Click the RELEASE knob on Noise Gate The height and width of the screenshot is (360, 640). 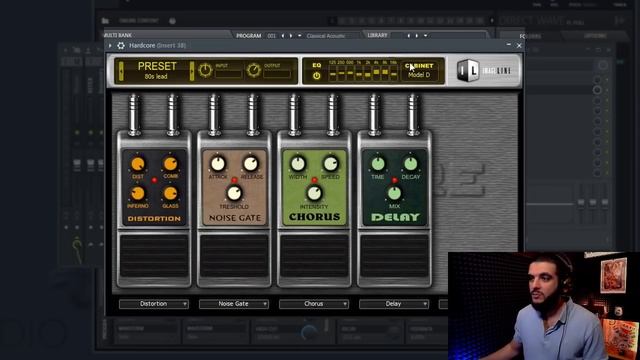coord(251,164)
